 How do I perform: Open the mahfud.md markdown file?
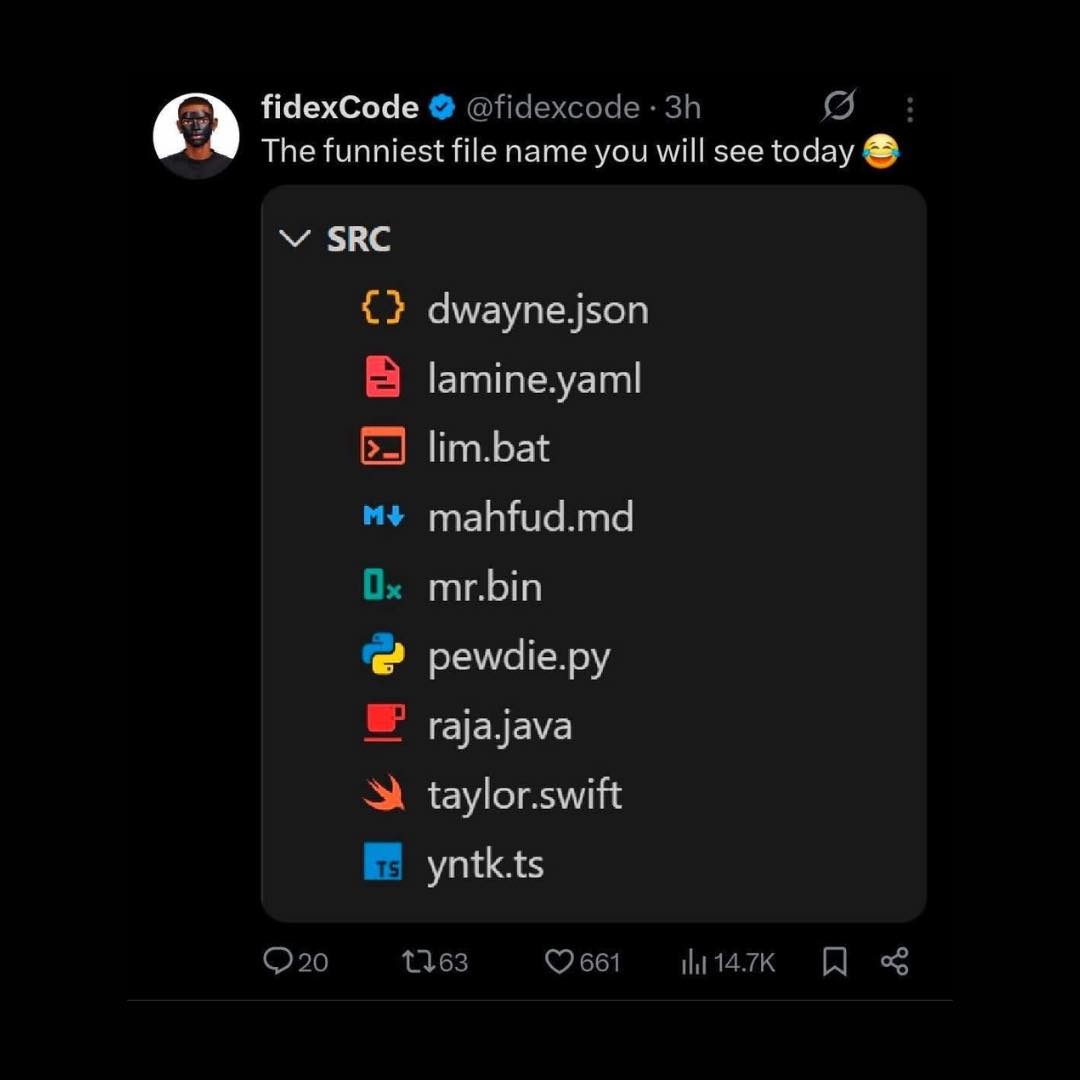[530, 517]
